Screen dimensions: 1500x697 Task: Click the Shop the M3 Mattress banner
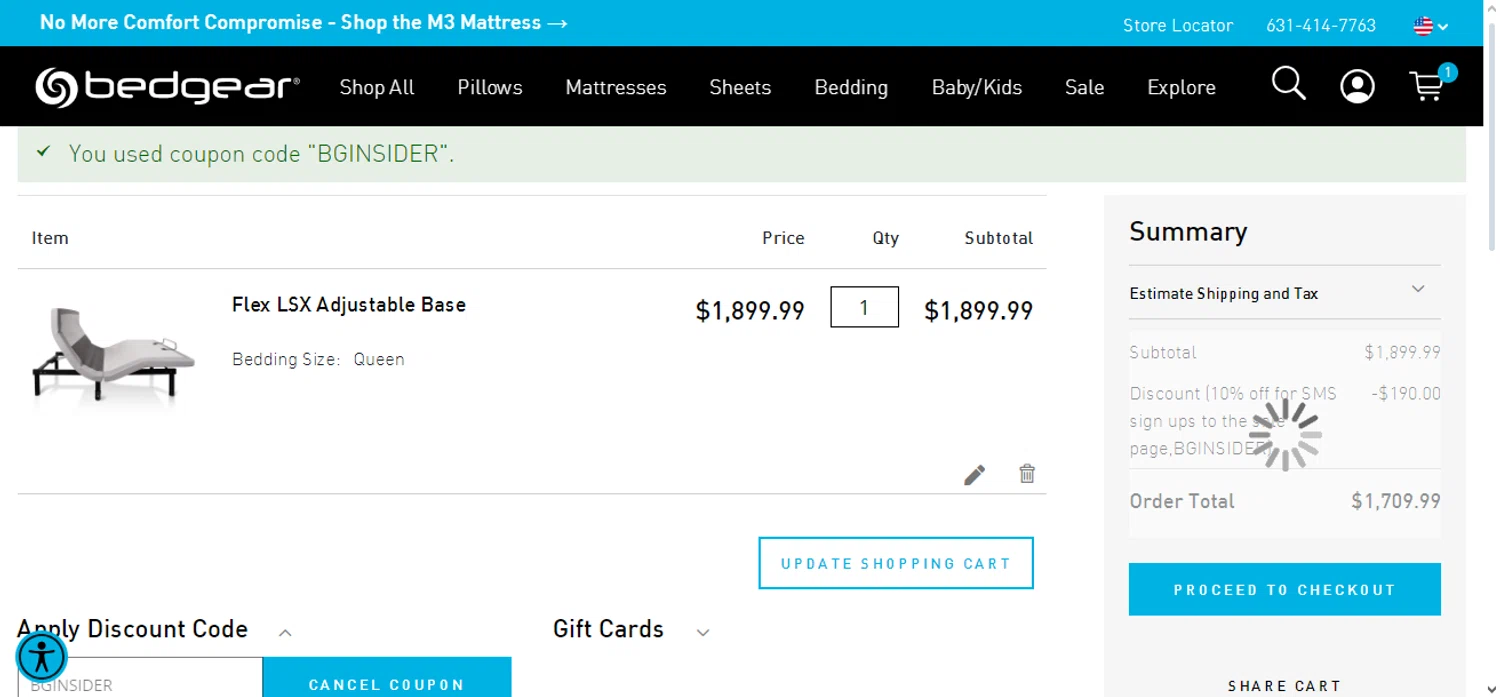304,22
